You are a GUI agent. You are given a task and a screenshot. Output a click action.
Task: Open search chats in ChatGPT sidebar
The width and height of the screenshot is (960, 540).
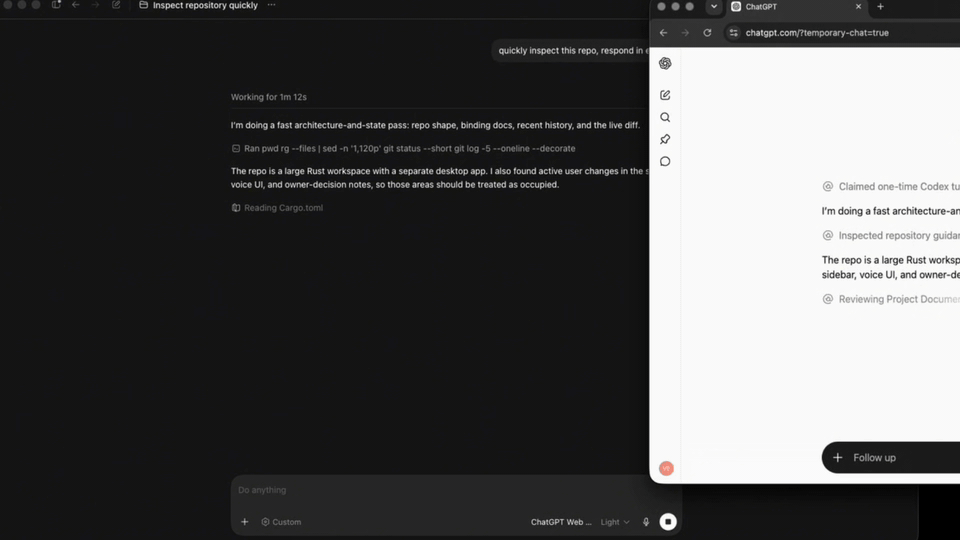[665, 117]
